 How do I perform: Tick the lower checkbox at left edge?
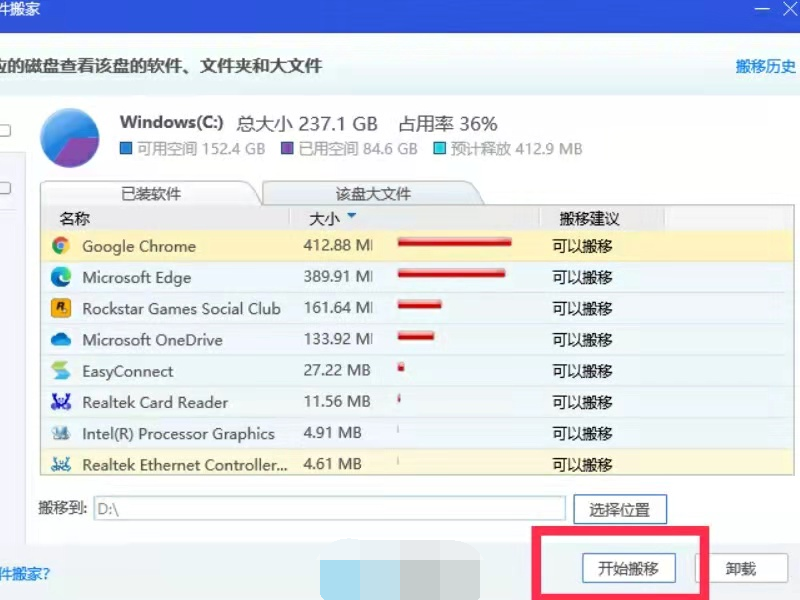(x=5, y=188)
